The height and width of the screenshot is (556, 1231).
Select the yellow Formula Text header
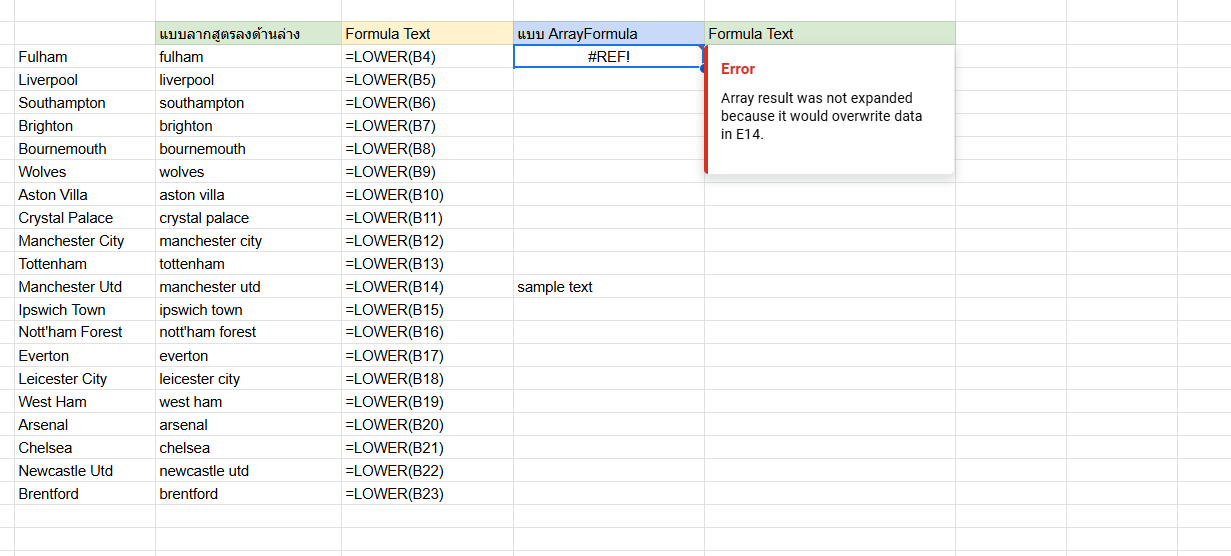tap(427, 34)
